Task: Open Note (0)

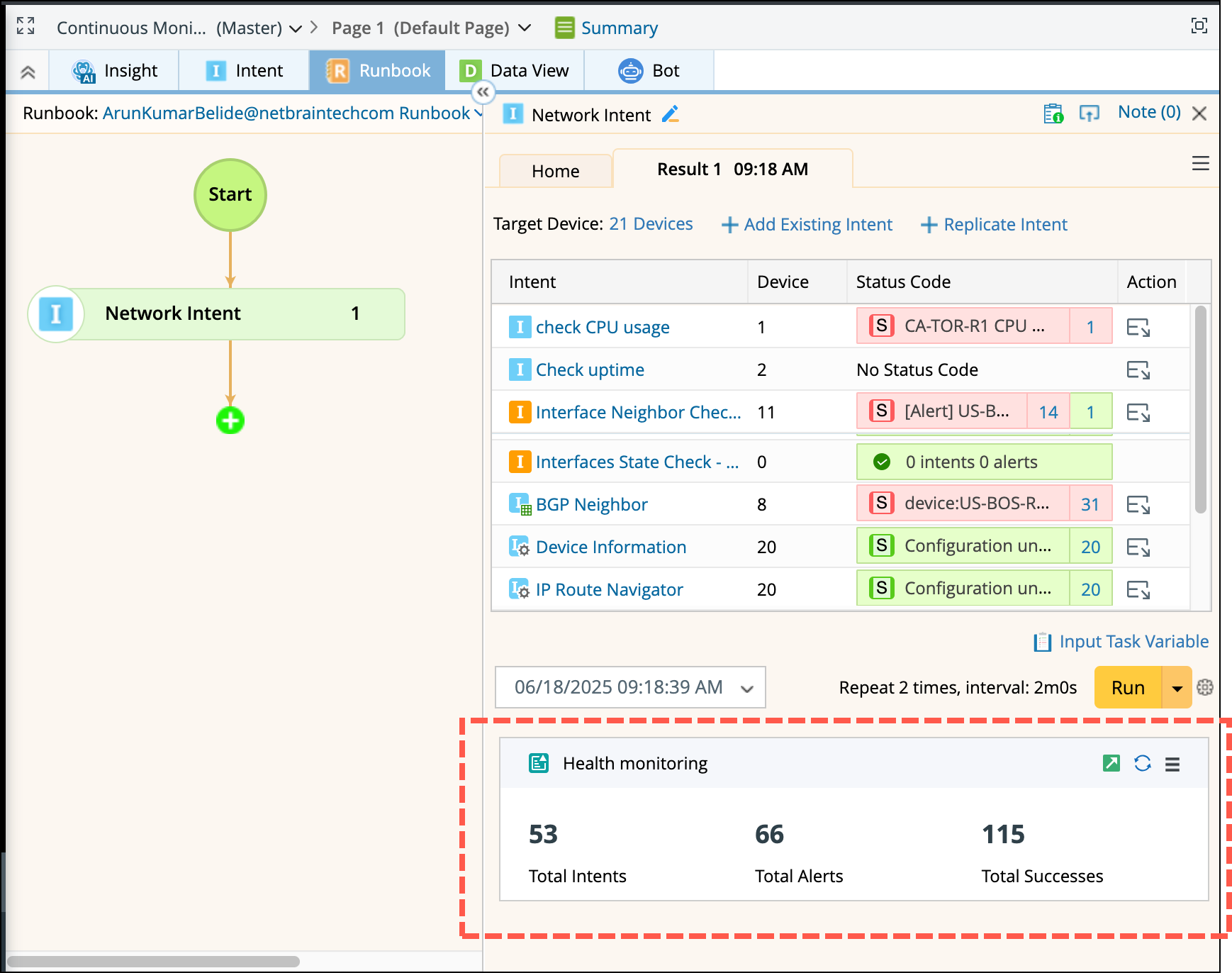Action: (1149, 112)
